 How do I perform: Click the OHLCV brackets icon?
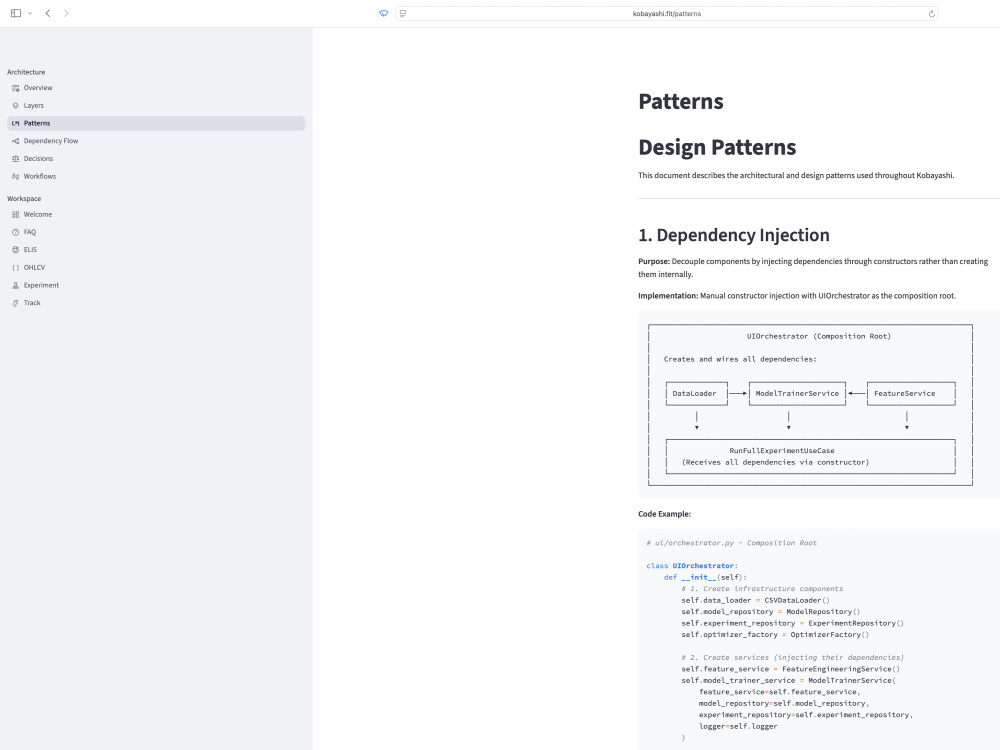pyautogui.click(x=15, y=268)
